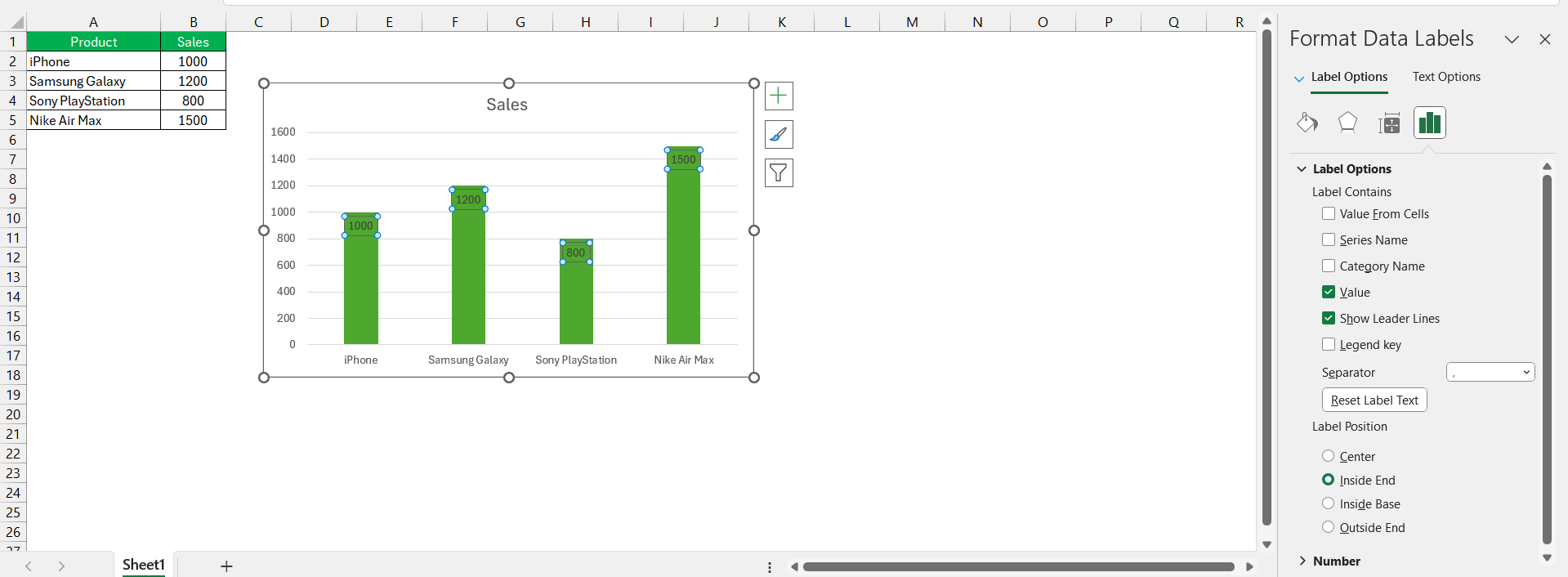Switch to the Label Options tab
Screen dimensions: 1568x577
[x=1349, y=77]
